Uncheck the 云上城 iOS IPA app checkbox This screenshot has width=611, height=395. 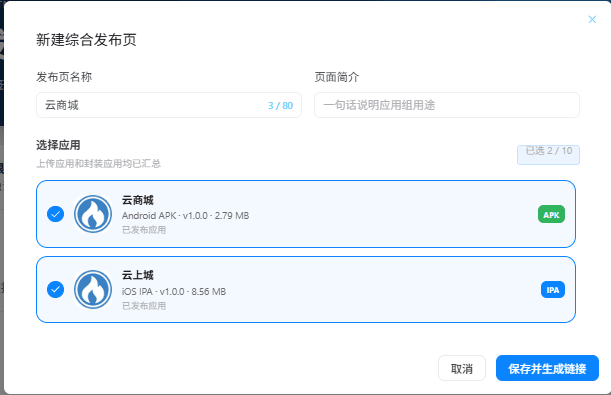click(x=55, y=289)
